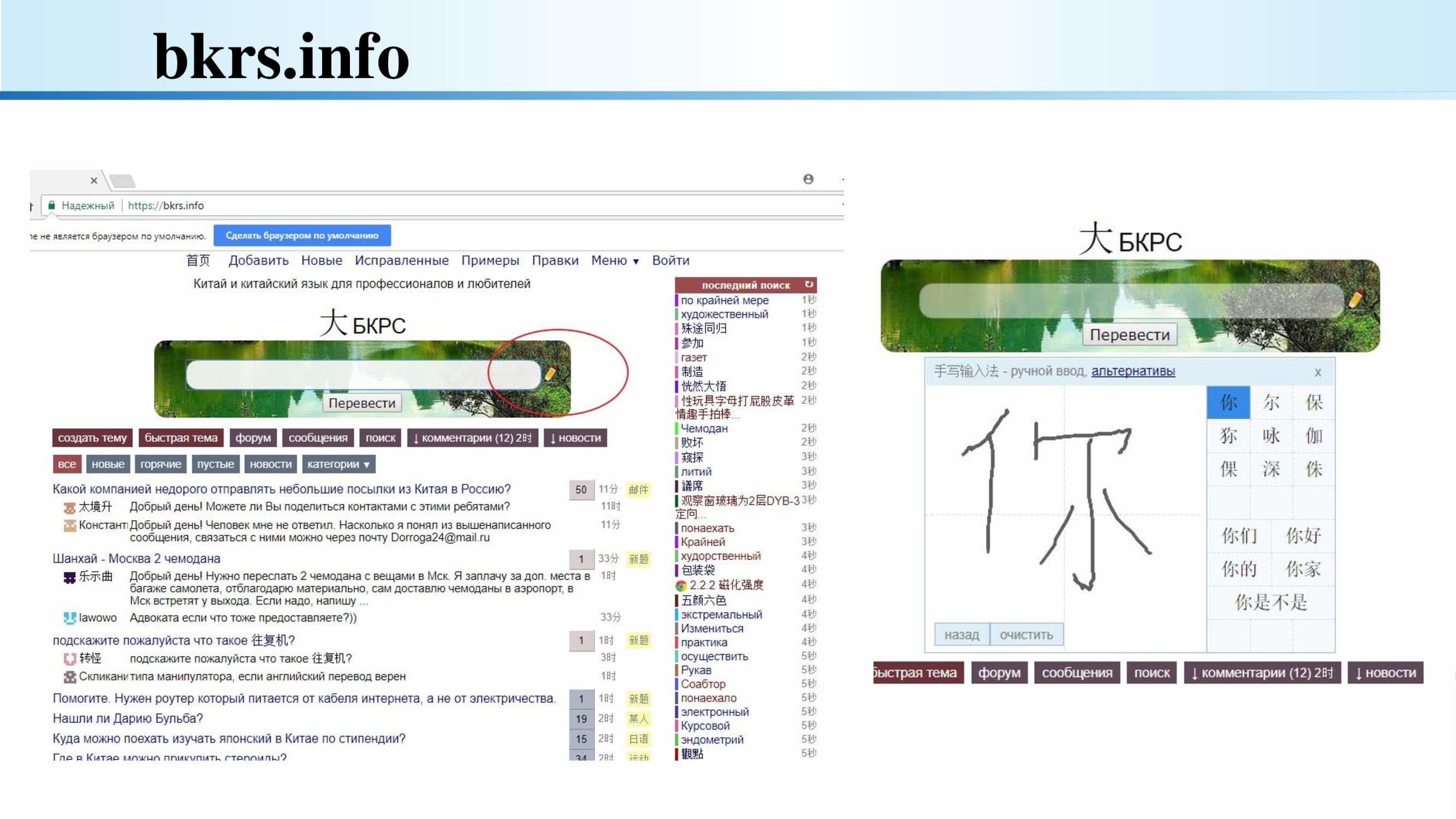Click the right dictionary search input field
The width and height of the screenshot is (1456, 819).
pyautogui.click(x=1131, y=301)
